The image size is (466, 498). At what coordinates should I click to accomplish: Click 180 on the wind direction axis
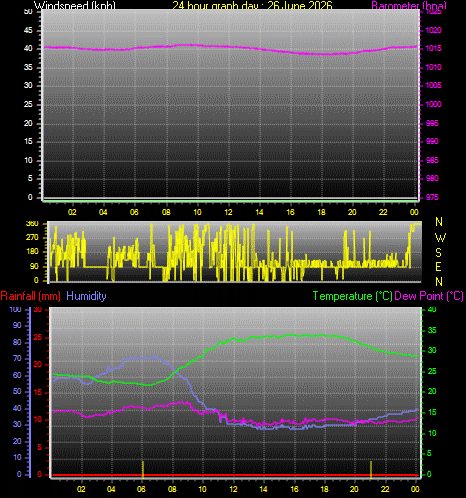[x=32, y=252]
